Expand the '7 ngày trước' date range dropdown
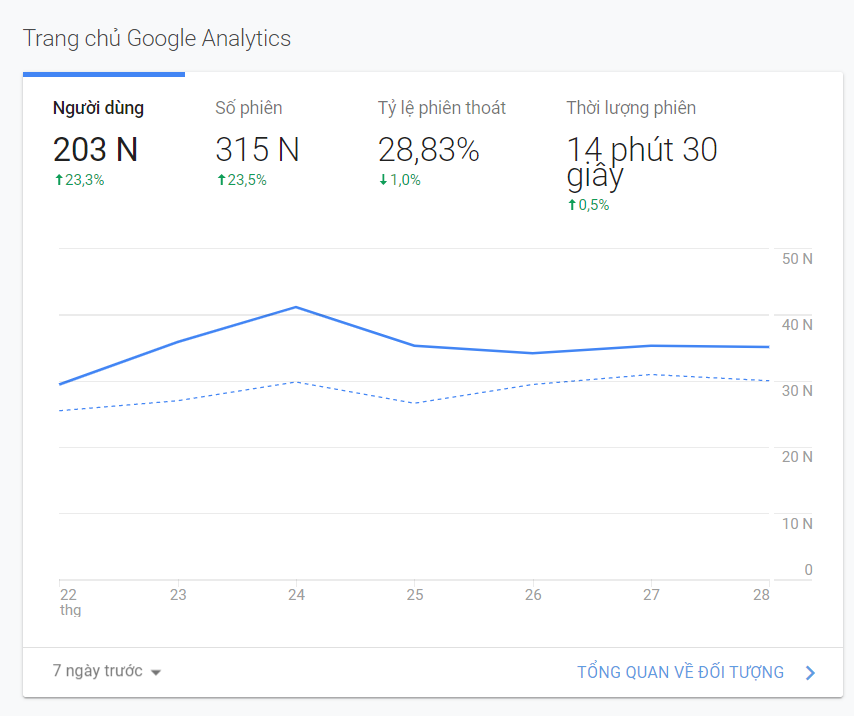The image size is (854, 716). pos(107,671)
